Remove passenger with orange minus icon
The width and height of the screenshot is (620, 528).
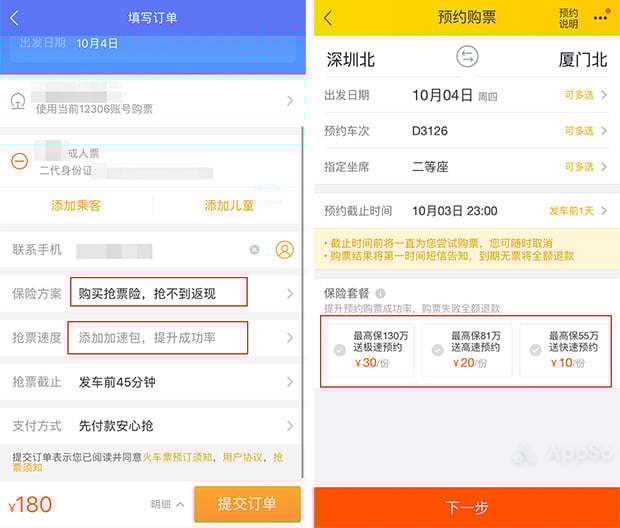point(19,161)
